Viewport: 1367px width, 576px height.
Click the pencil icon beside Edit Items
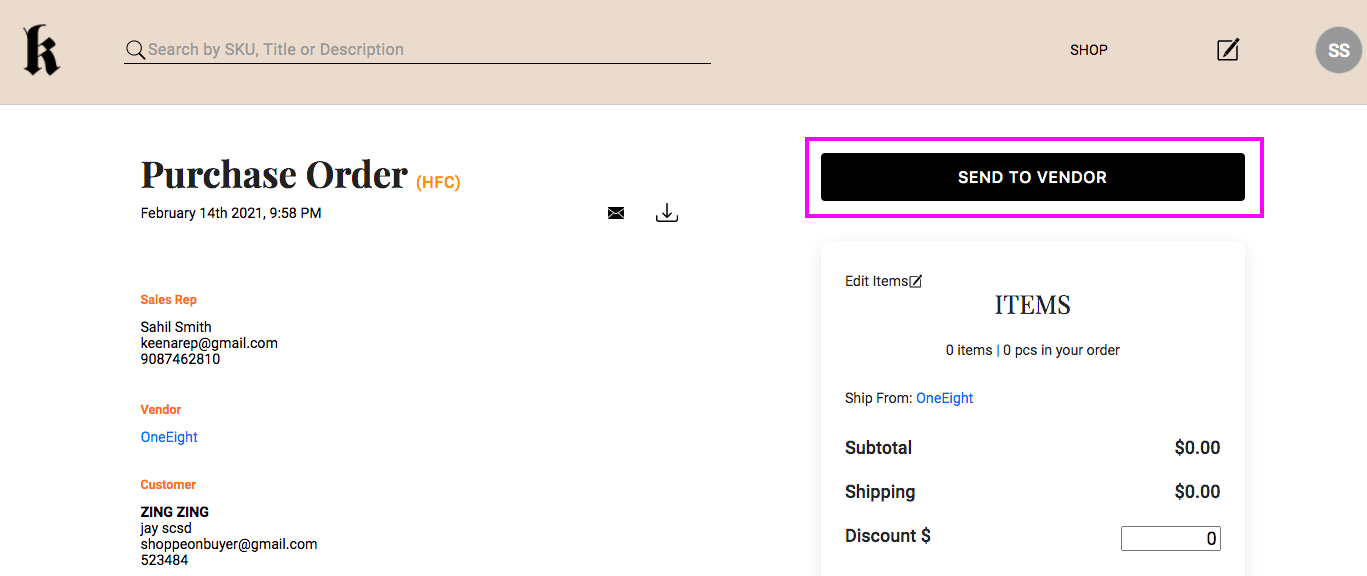915,281
